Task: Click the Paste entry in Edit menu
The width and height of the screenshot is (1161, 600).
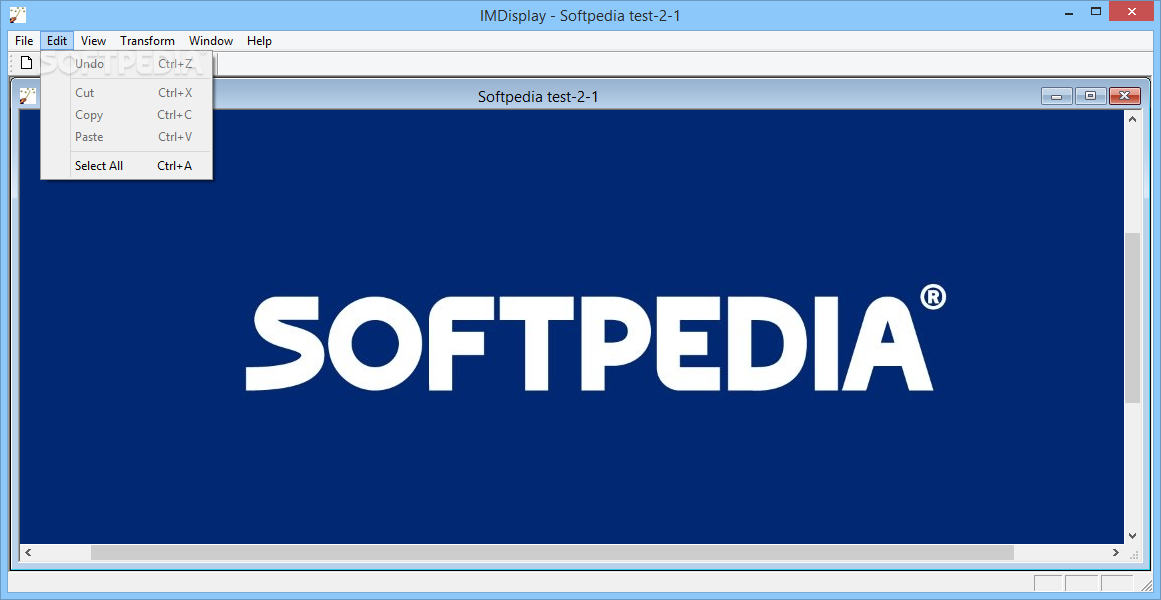Action: click(127, 137)
